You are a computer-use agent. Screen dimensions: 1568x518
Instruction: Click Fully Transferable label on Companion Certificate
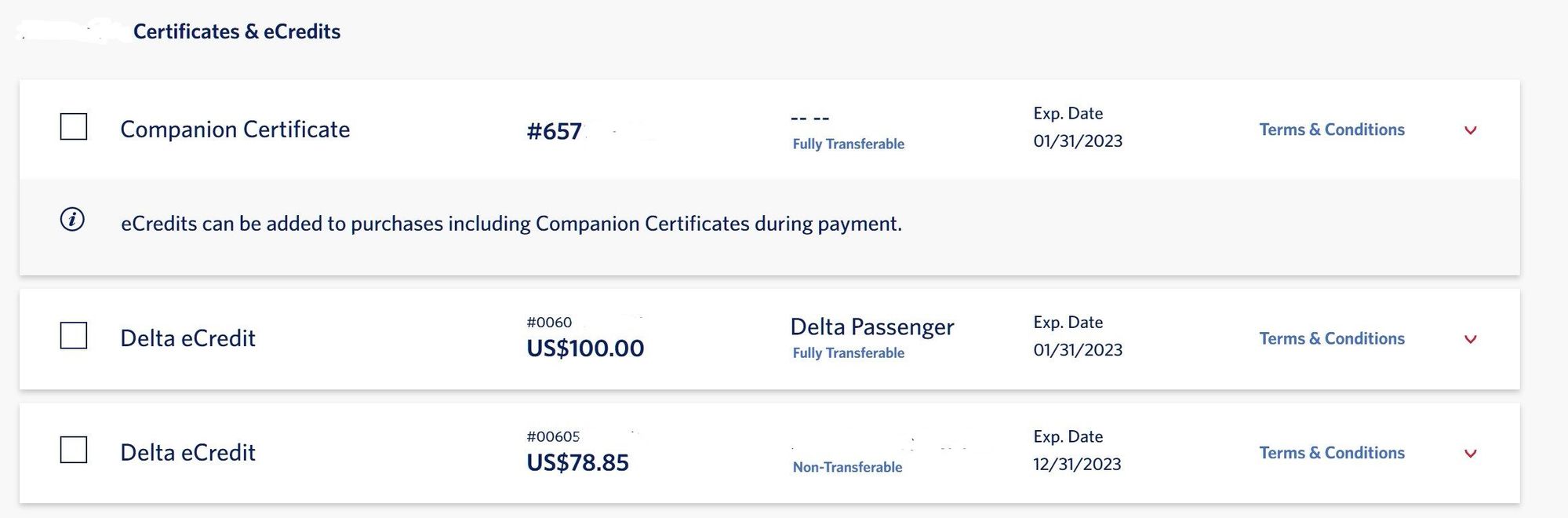tap(848, 144)
